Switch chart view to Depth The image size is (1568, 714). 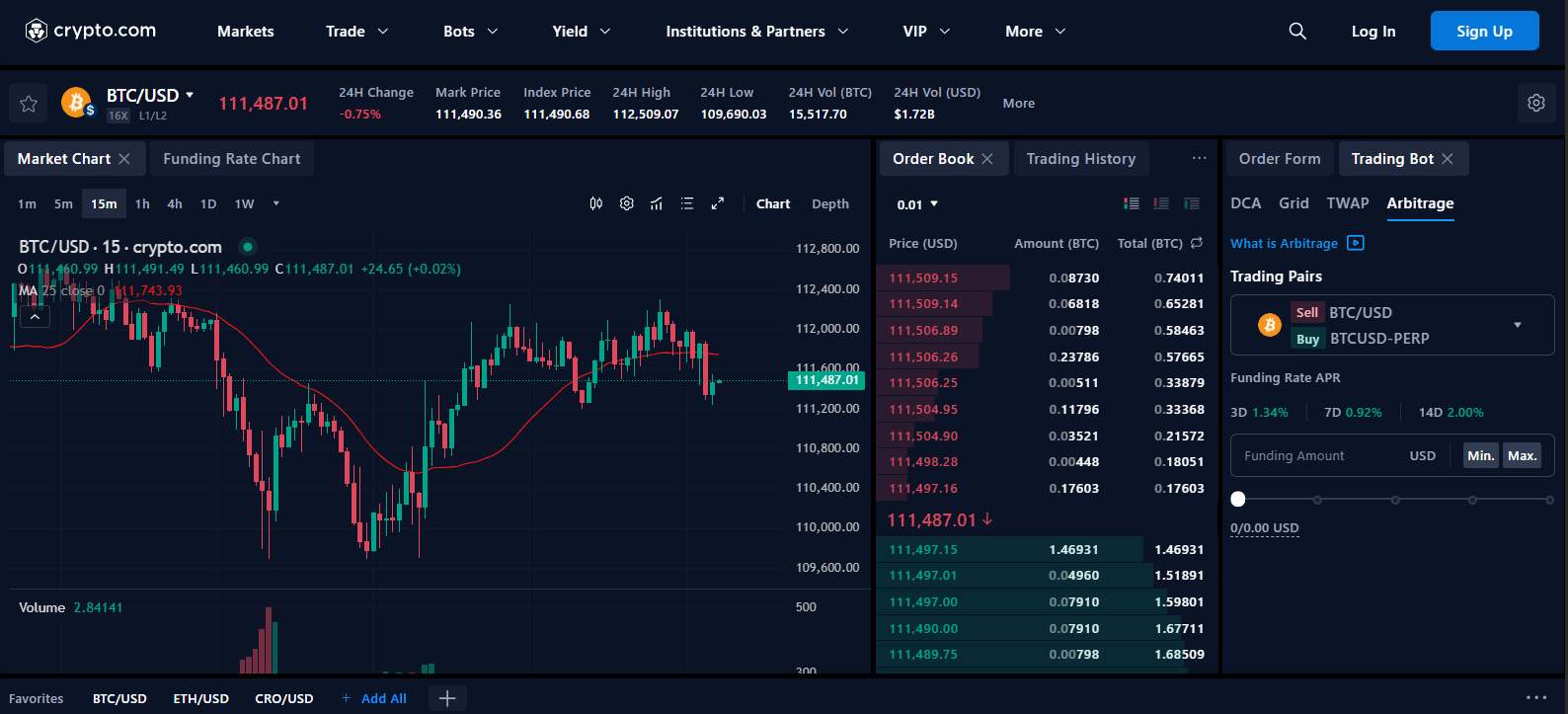(829, 203)
